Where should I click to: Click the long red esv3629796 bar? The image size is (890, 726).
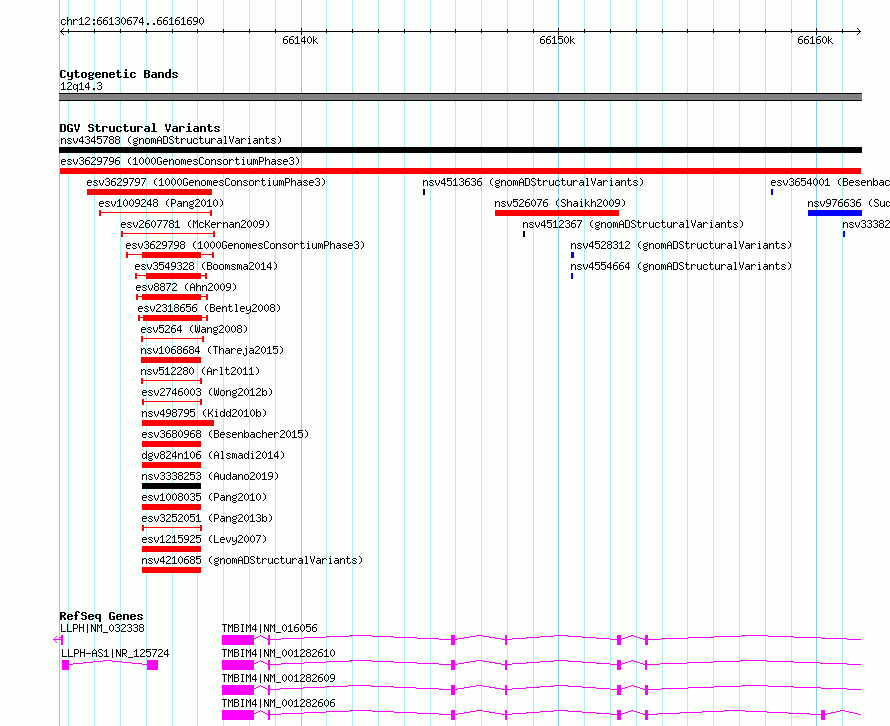point(460,171)
